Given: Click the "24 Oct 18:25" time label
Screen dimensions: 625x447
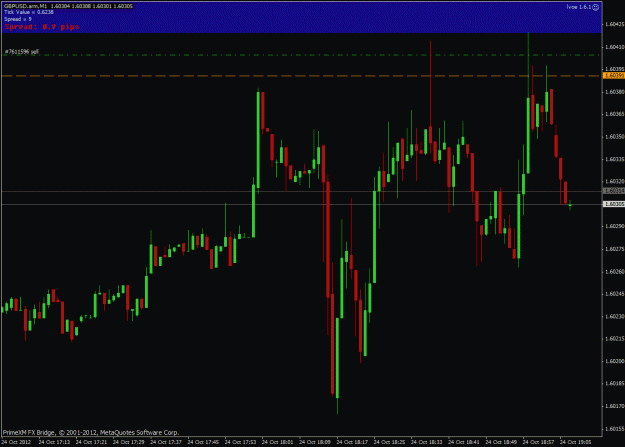Looking at the screenshot, I should click(x=389, y=442).
